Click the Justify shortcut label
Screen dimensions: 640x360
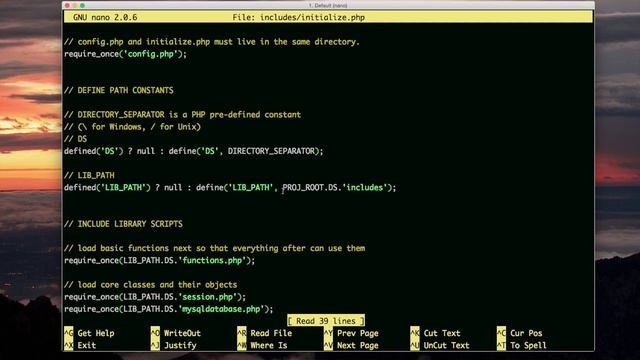pos(180,345)
